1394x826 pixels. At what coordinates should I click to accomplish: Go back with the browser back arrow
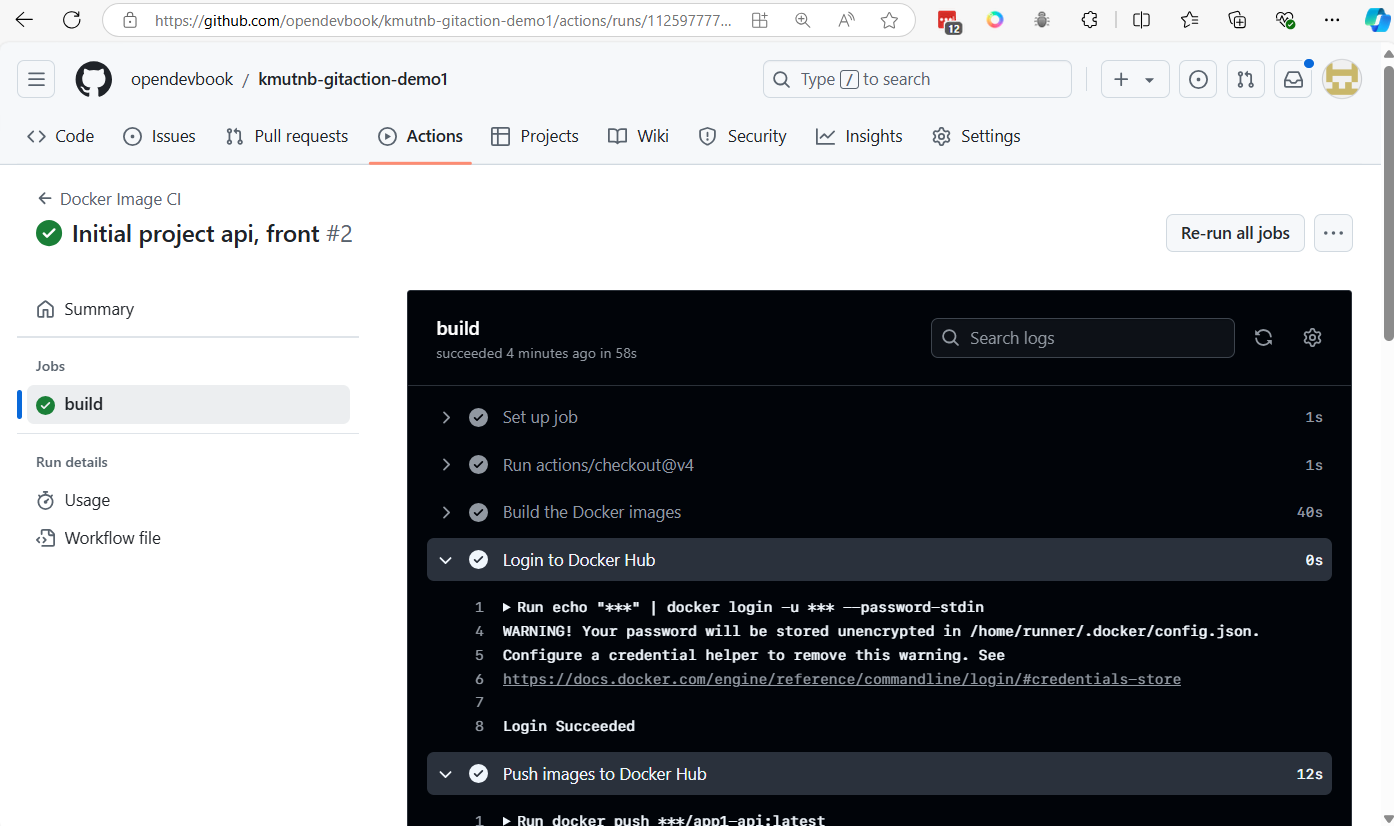point(24,20)
